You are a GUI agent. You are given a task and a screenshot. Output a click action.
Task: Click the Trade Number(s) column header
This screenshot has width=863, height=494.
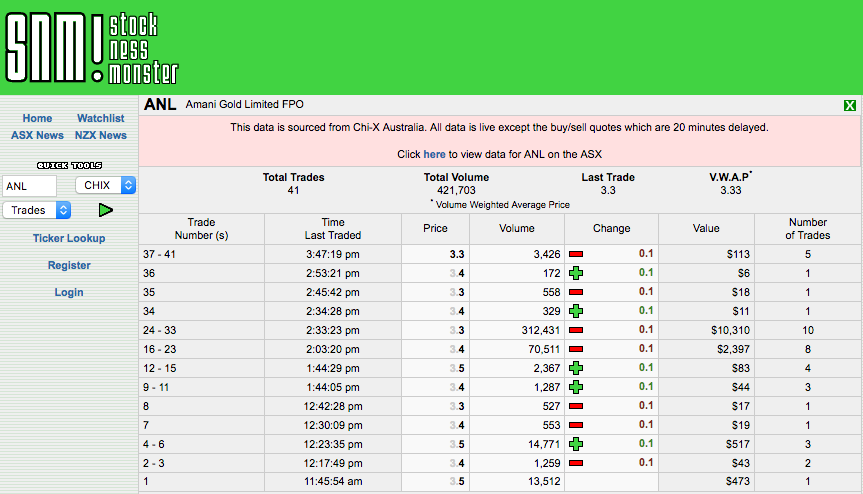(201, 229)
